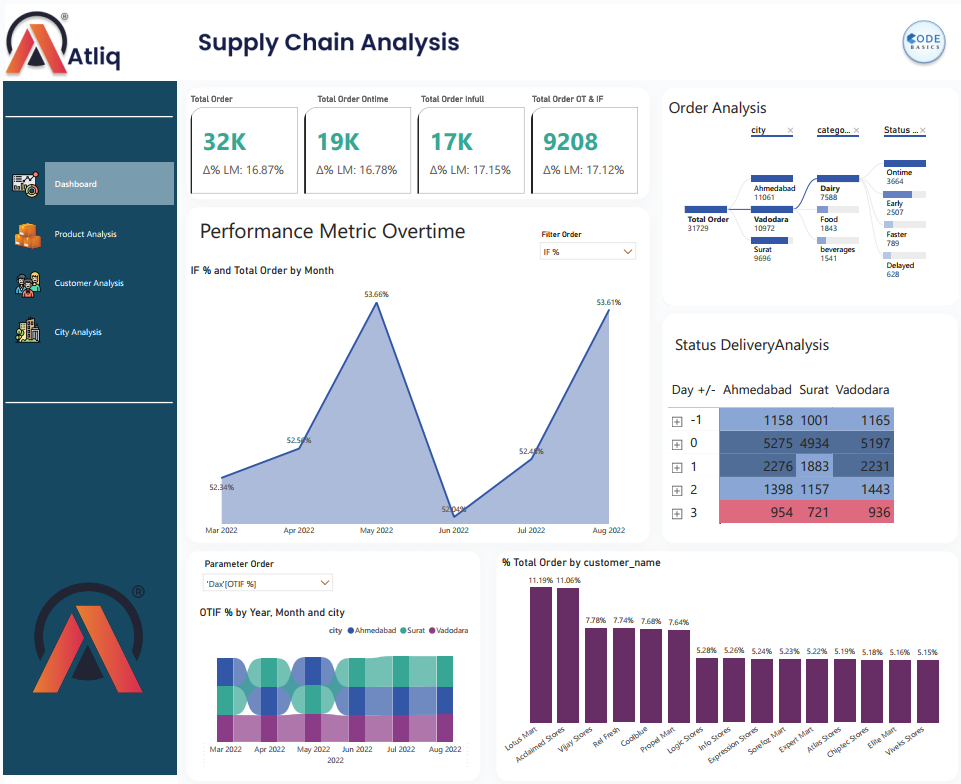
Task: Click the Dashboard icon in sidebar
Action: coord(25,184)
